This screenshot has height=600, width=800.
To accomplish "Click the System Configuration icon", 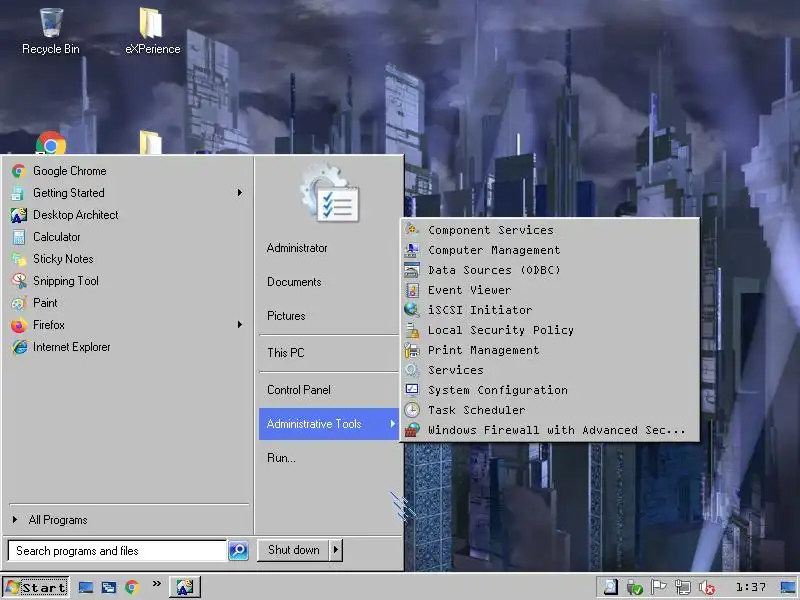I will [412, 390].
